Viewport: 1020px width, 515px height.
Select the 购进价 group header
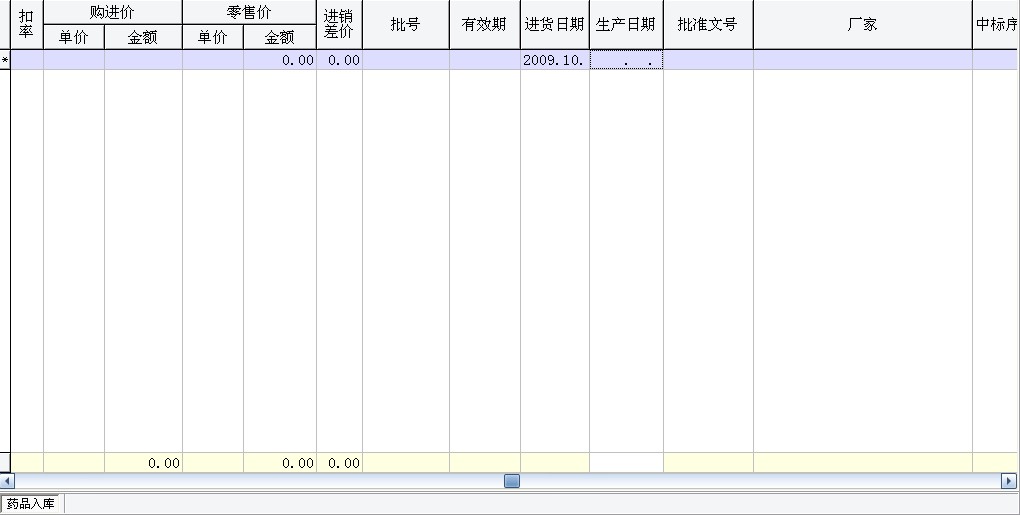click(x=113, y=12)
